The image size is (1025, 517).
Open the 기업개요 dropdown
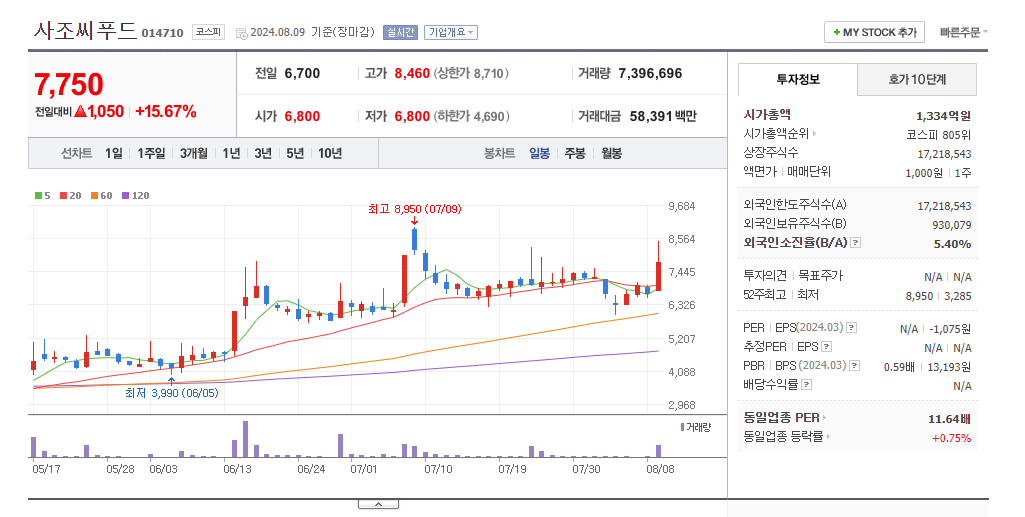451,32
